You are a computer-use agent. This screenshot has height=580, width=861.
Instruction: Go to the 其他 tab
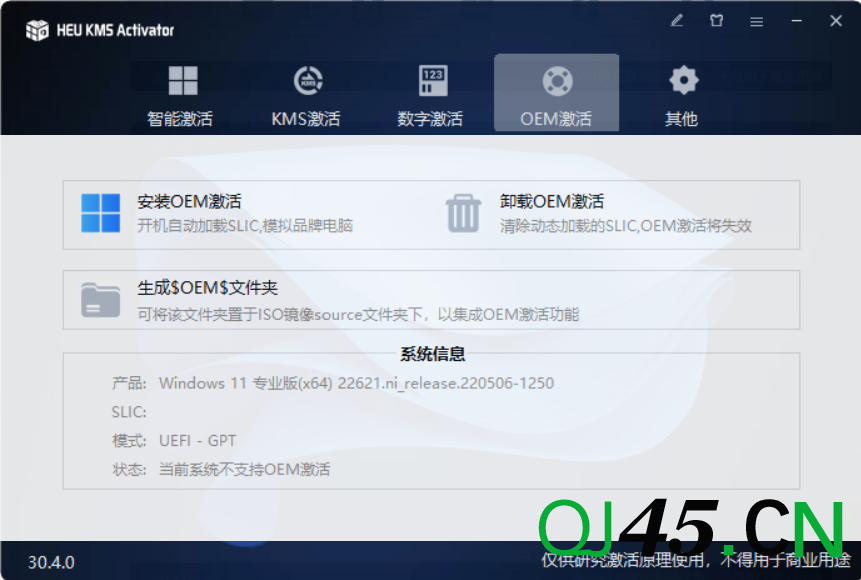(681, 94)
